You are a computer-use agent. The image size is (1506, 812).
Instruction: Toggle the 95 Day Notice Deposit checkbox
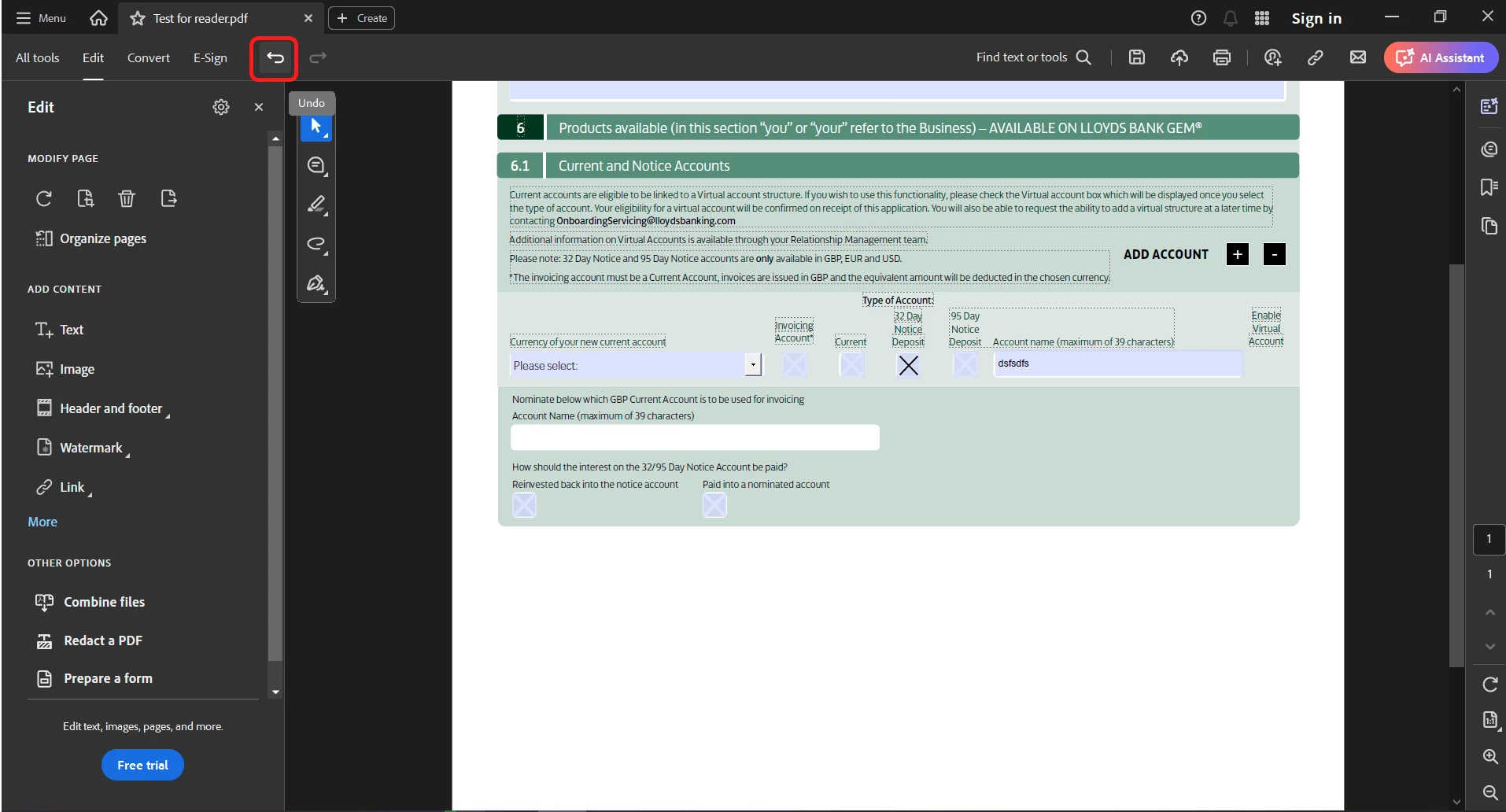click(965, 364)
